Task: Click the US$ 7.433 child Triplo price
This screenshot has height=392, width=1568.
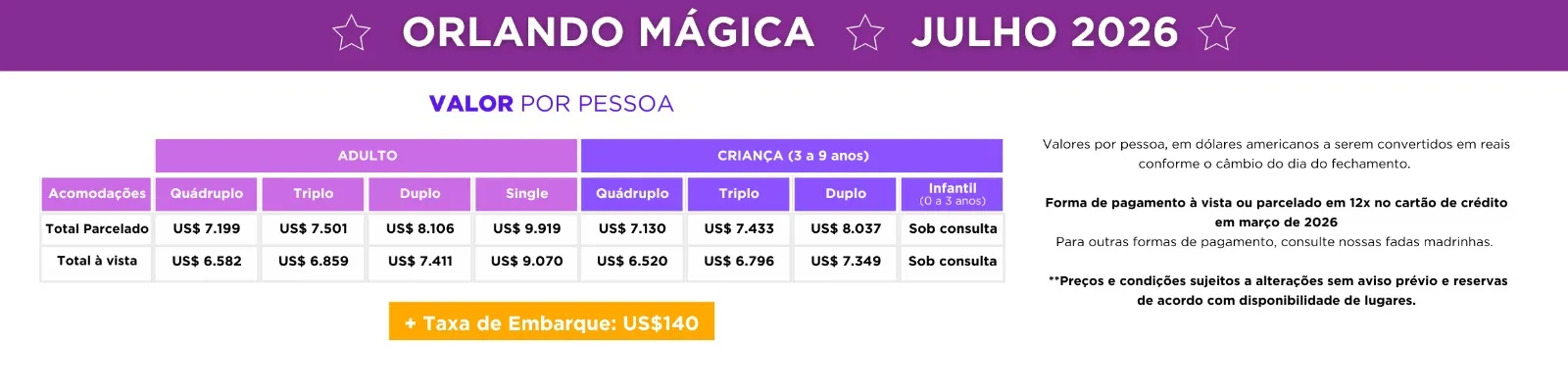Action: pyautogui.click(x=738, y=229)
